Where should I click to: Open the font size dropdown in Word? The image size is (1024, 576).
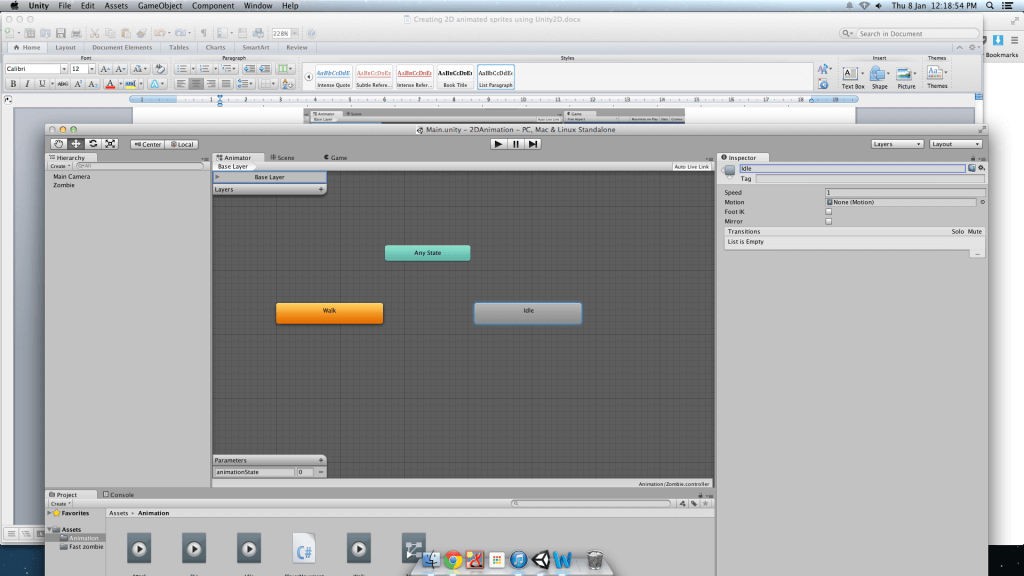pos(91,69)
